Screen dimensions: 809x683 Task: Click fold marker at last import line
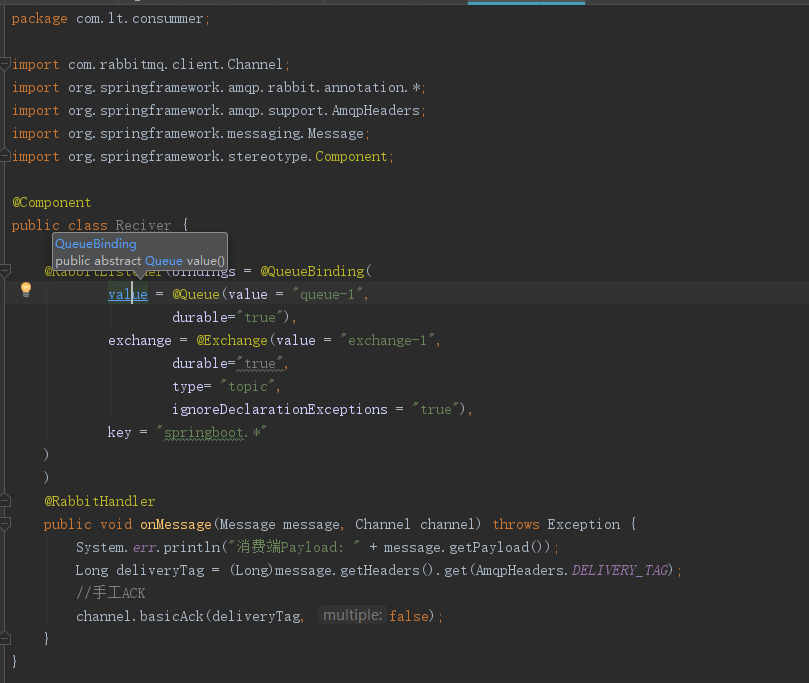click(x=6, y=156)
